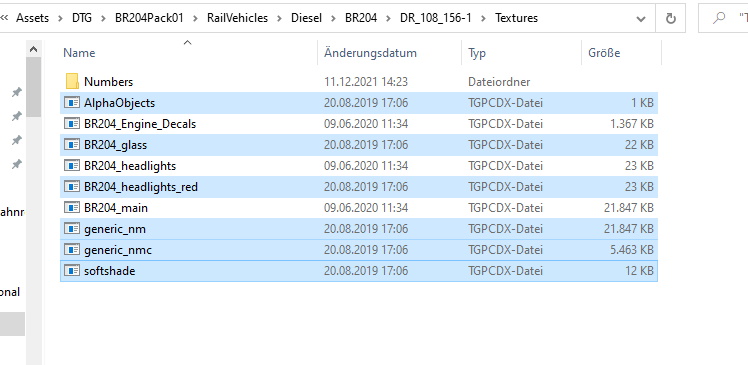Navigate to BR204Pack01 in the breadcrumb
This screenshot has height=365, width=748.
[x=149, y=18]
